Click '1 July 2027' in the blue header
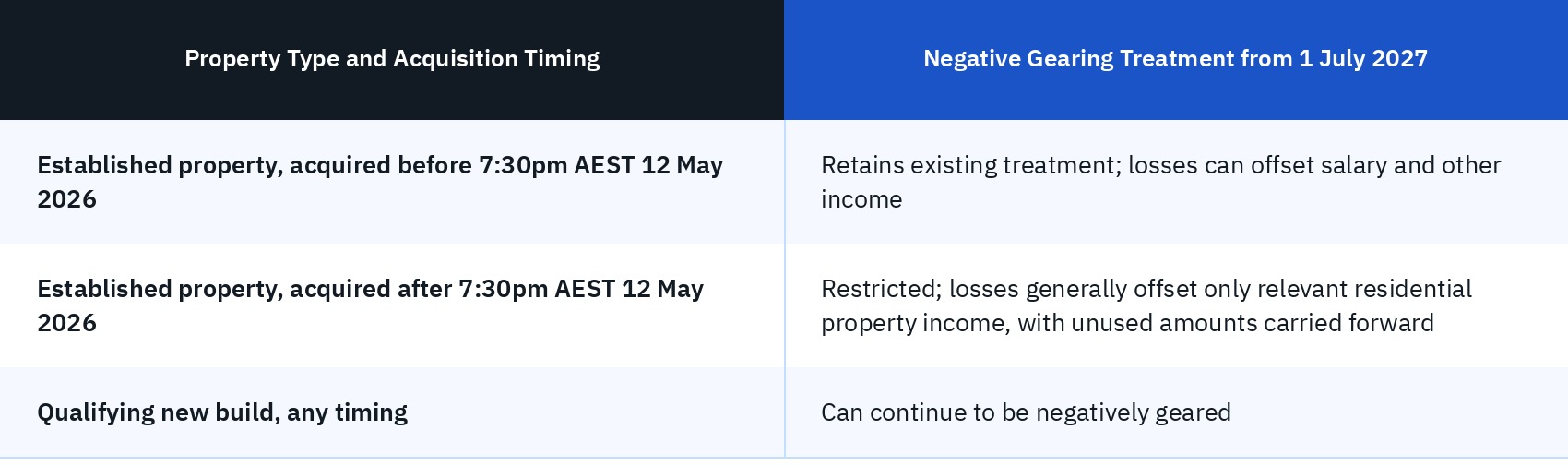The height and width of the screenshot is (466, 1568). coord(1363,59)
